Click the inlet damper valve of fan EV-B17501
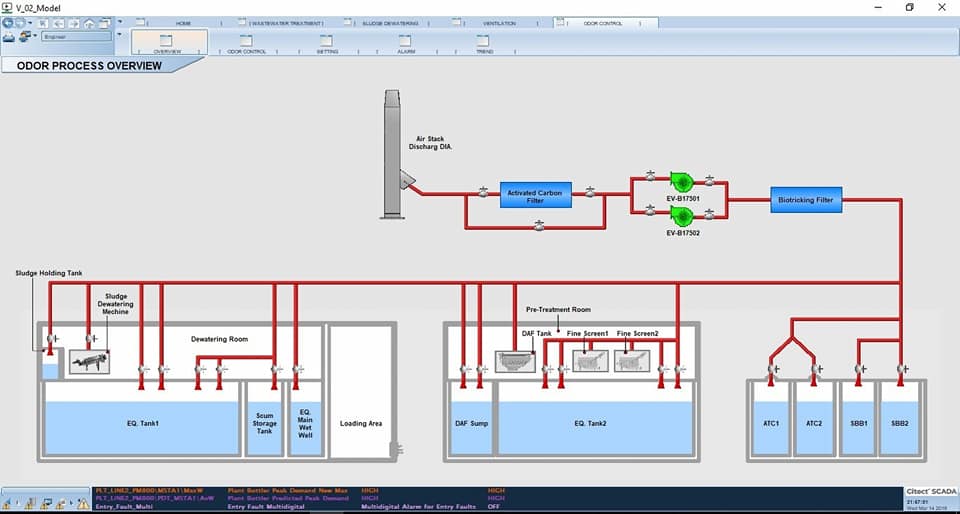 pos(650,177)
